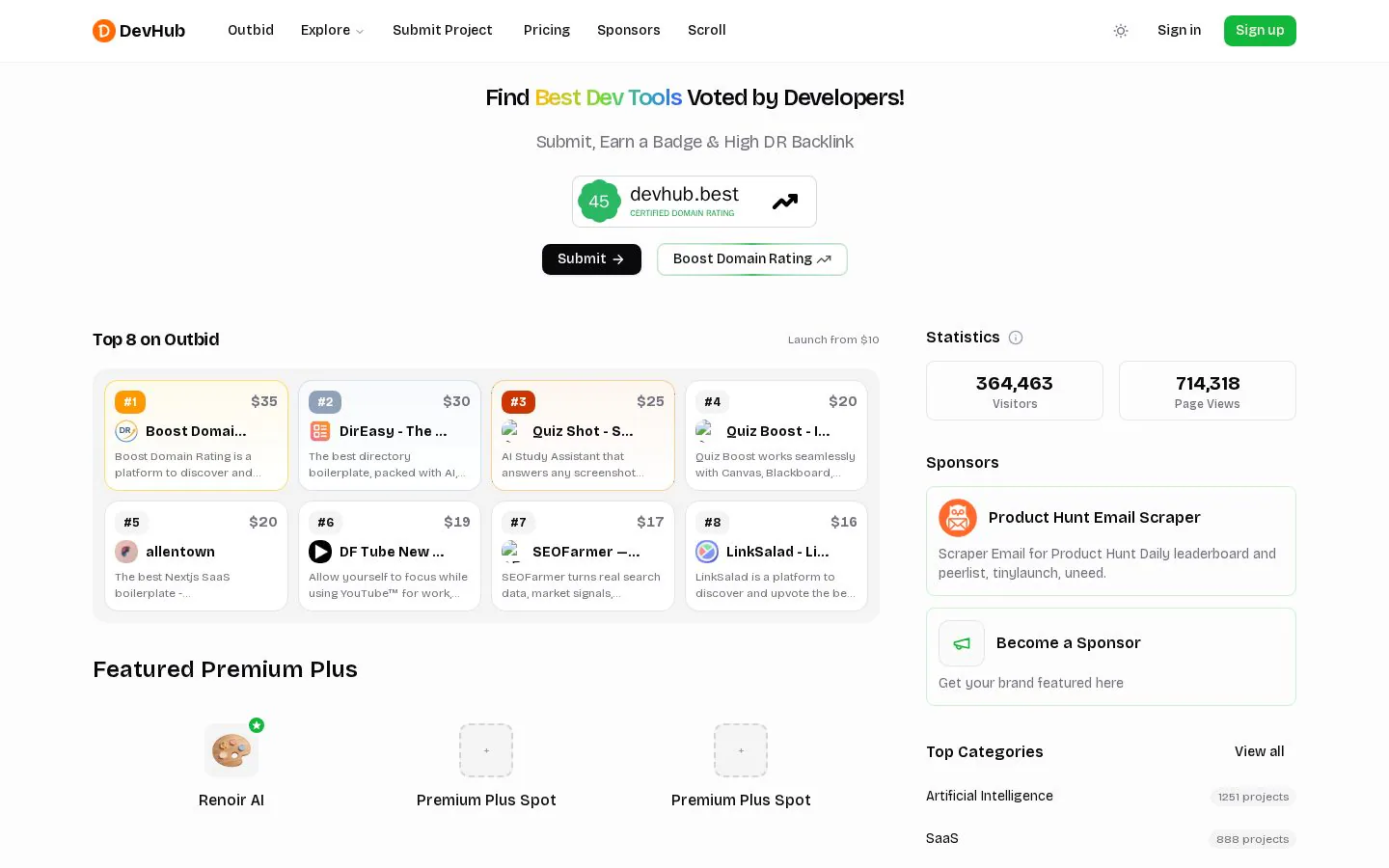Image resolution: width=1389 pixels, height=868 pixels.
Task: Click the Statistics info icon
Action: click(1016, 338)
